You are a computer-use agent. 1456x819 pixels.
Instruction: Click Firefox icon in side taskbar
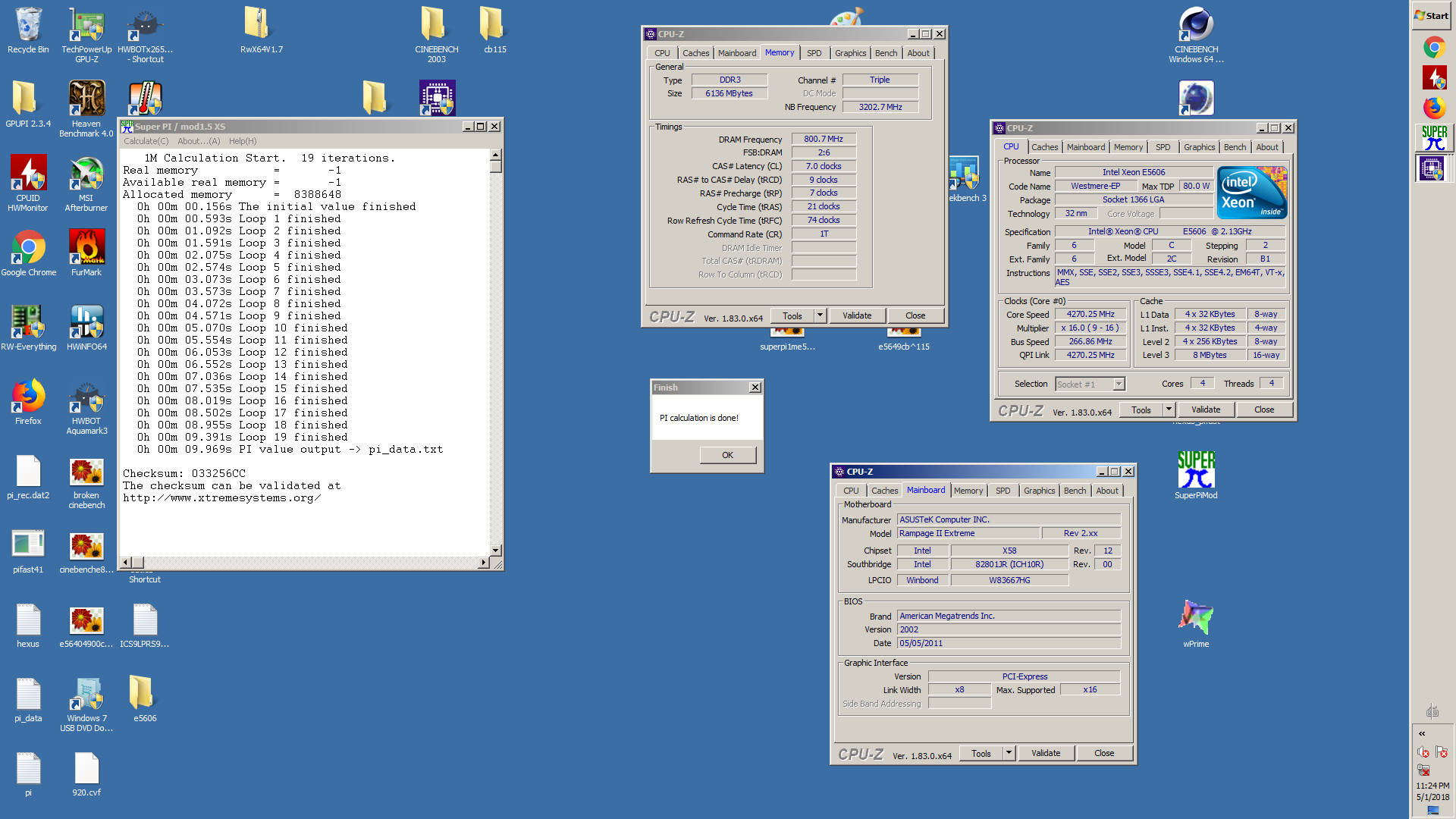tap(1434, 108)
